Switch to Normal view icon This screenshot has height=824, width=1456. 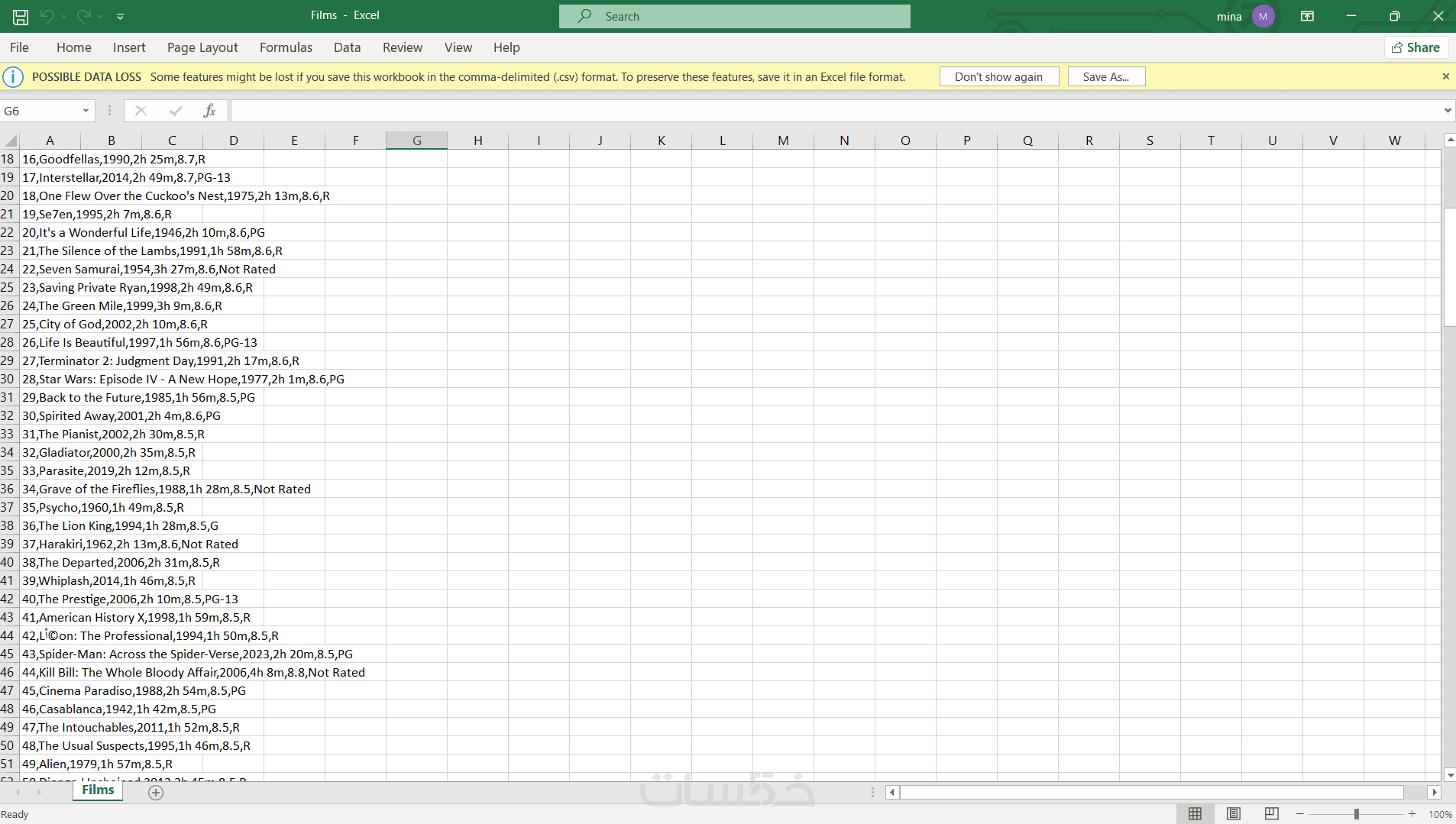click(1196, 814)
